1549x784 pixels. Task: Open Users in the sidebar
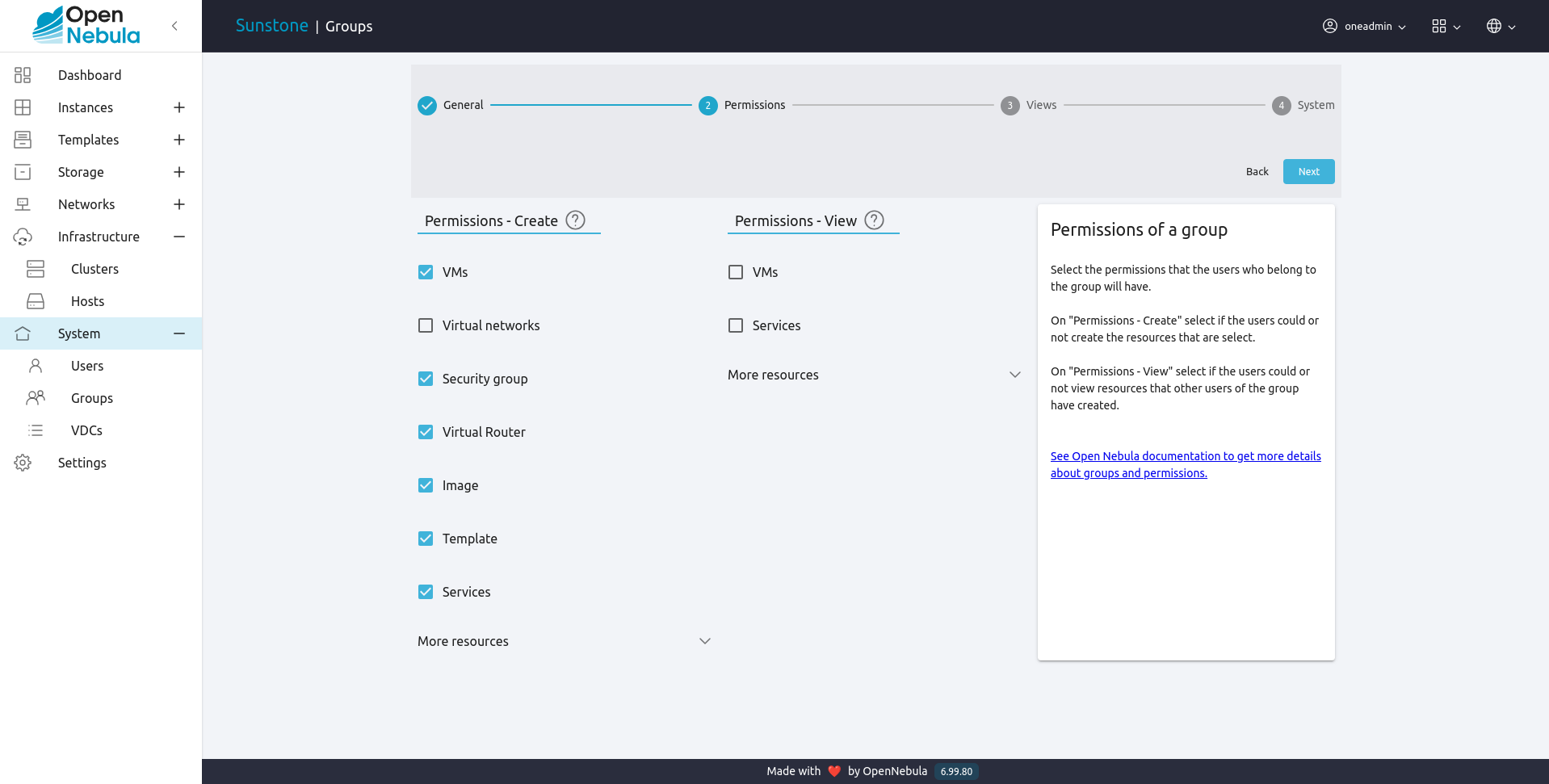click(101, 366)
